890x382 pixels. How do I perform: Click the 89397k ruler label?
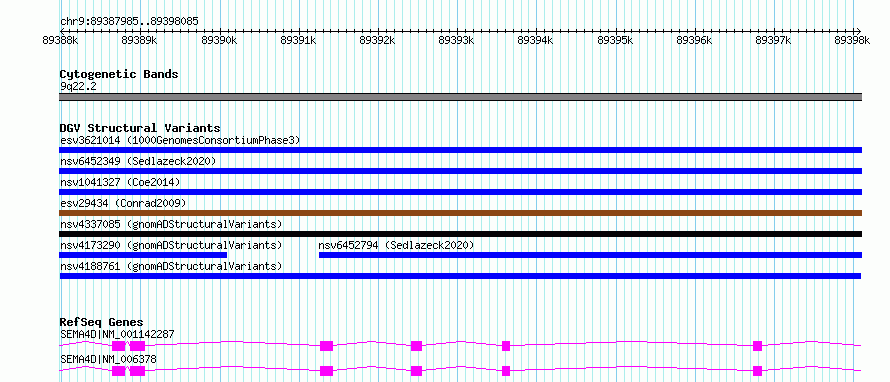pos(774,40)
